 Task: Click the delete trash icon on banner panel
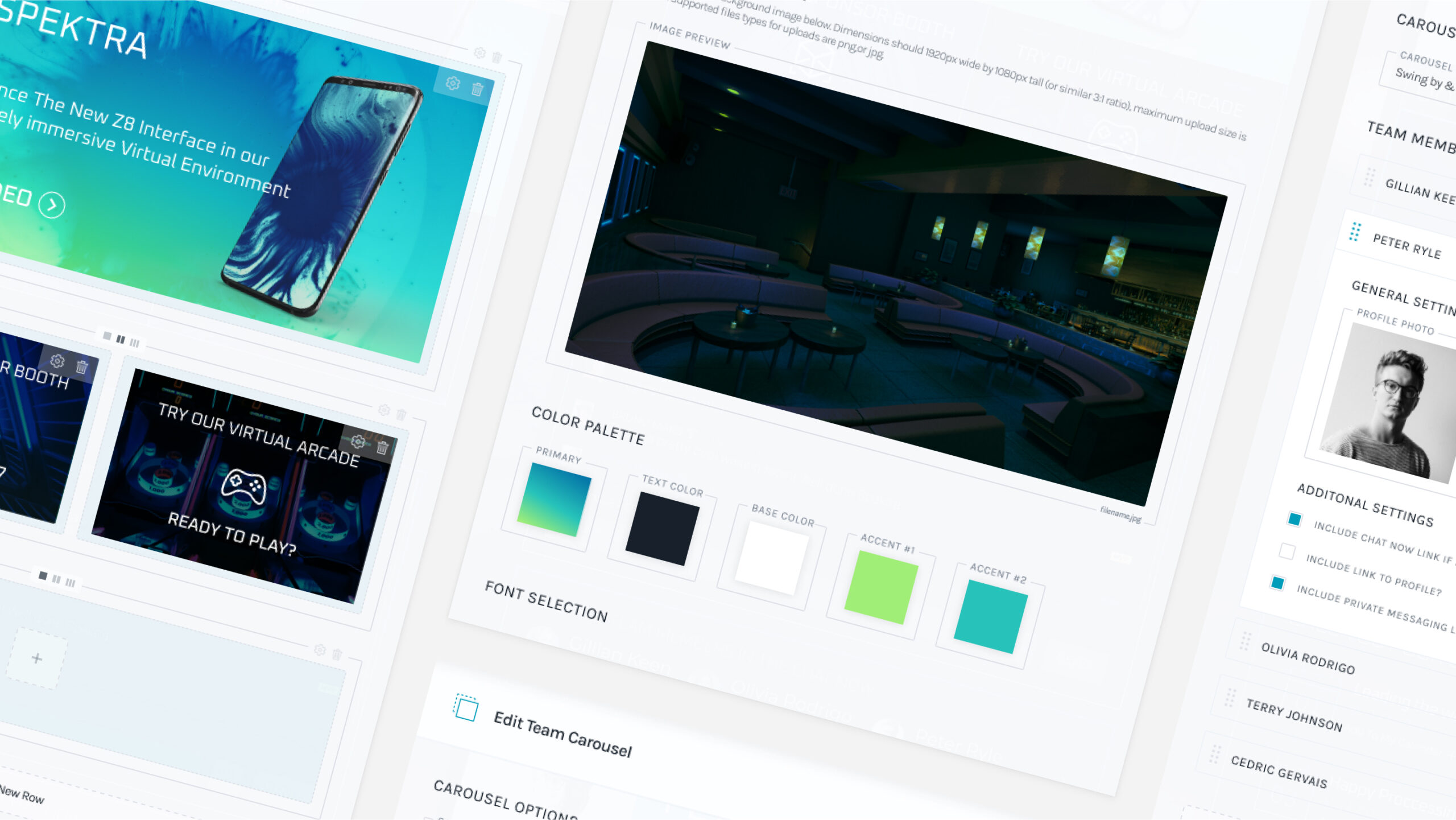coord(476,85)
